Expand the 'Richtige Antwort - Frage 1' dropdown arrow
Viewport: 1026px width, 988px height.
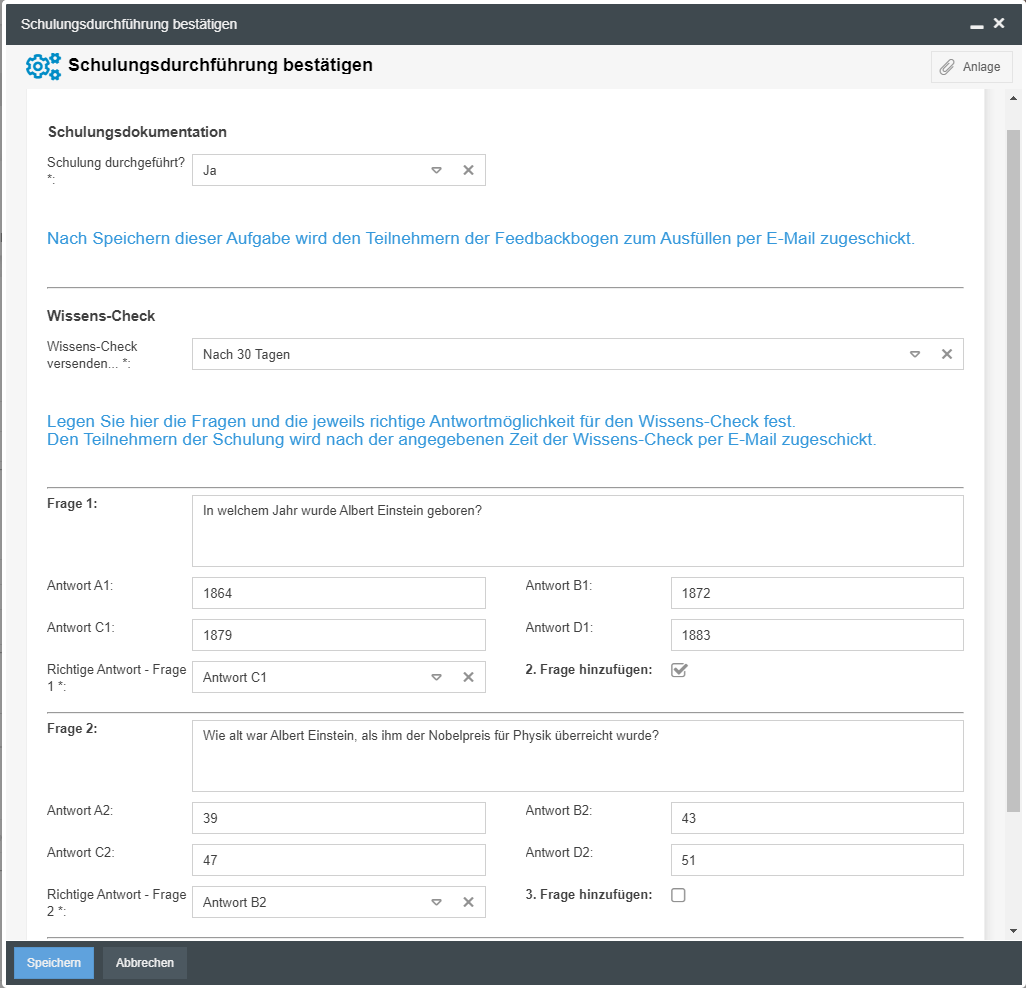(x=436, y=677)
